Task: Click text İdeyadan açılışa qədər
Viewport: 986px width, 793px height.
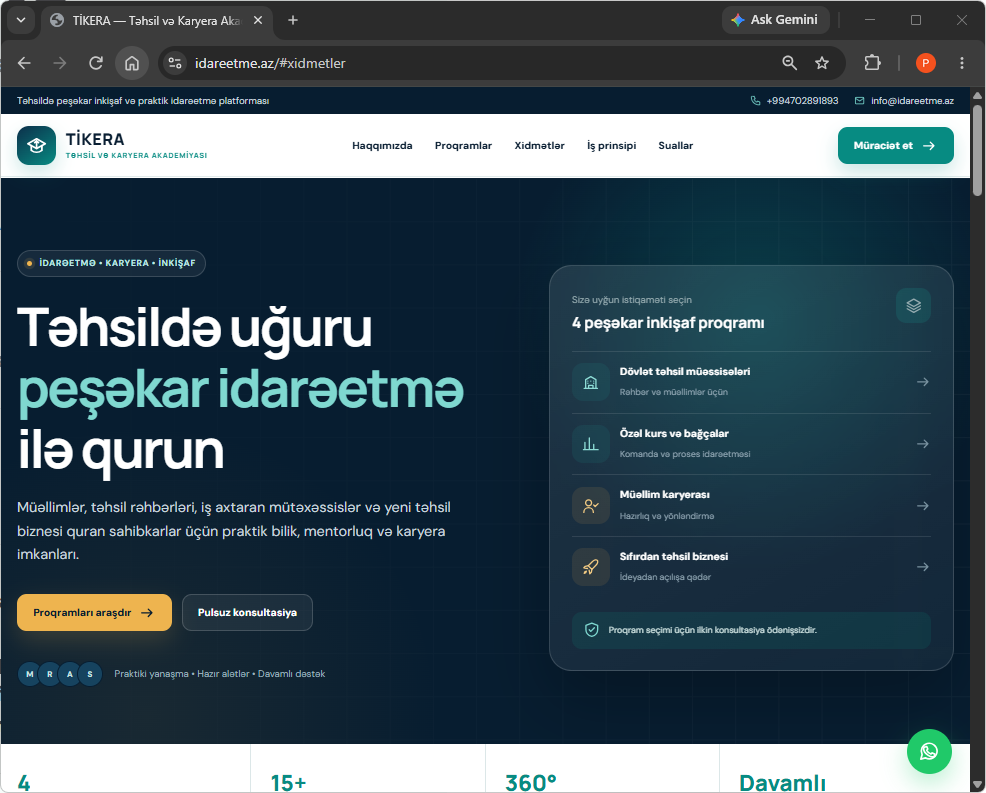Action: point(665,577)
